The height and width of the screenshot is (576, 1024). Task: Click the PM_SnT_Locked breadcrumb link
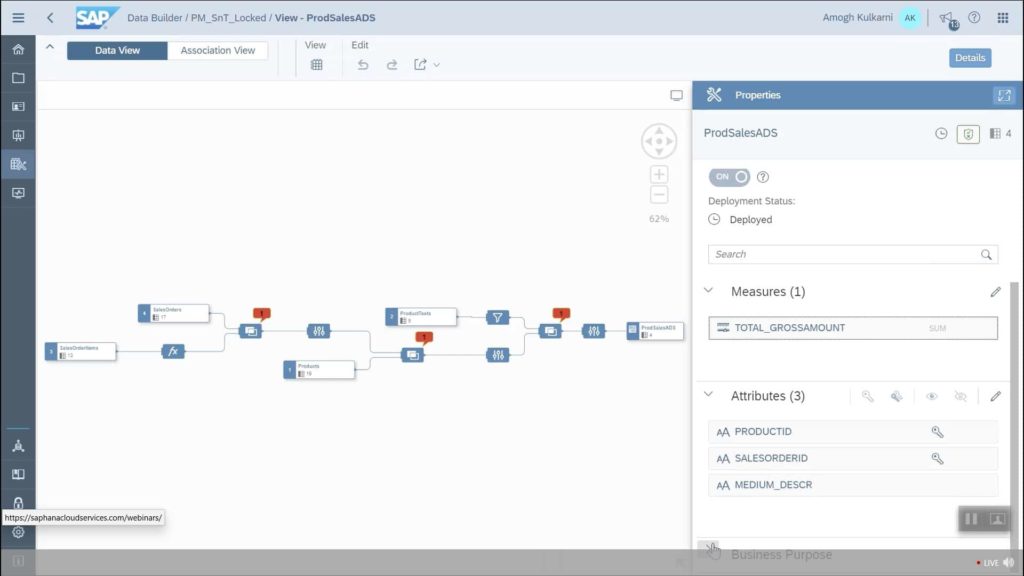coord(229,18)
